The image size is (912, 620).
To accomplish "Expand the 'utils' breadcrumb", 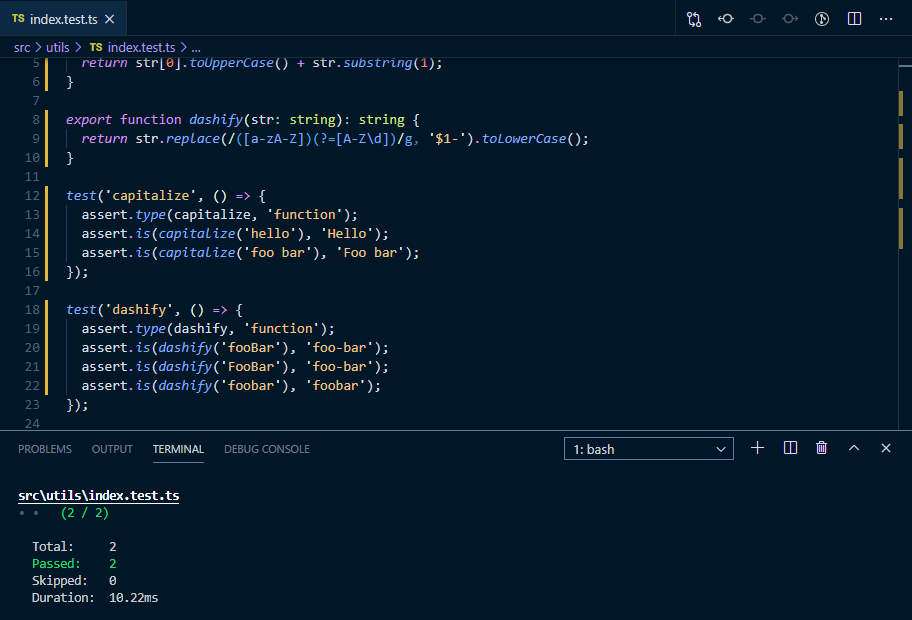I will click(x=57, y=46).
